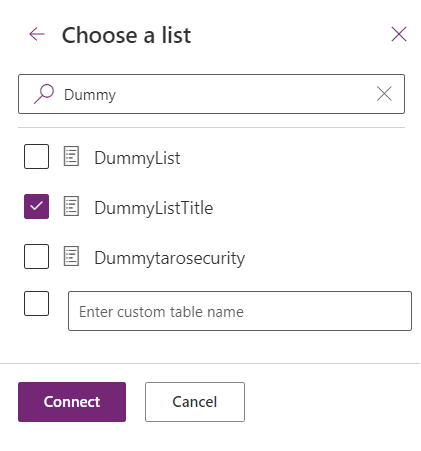Select the Dummytarosecurity name label
This screenshot has width=421, height=451.
(170, 258)
